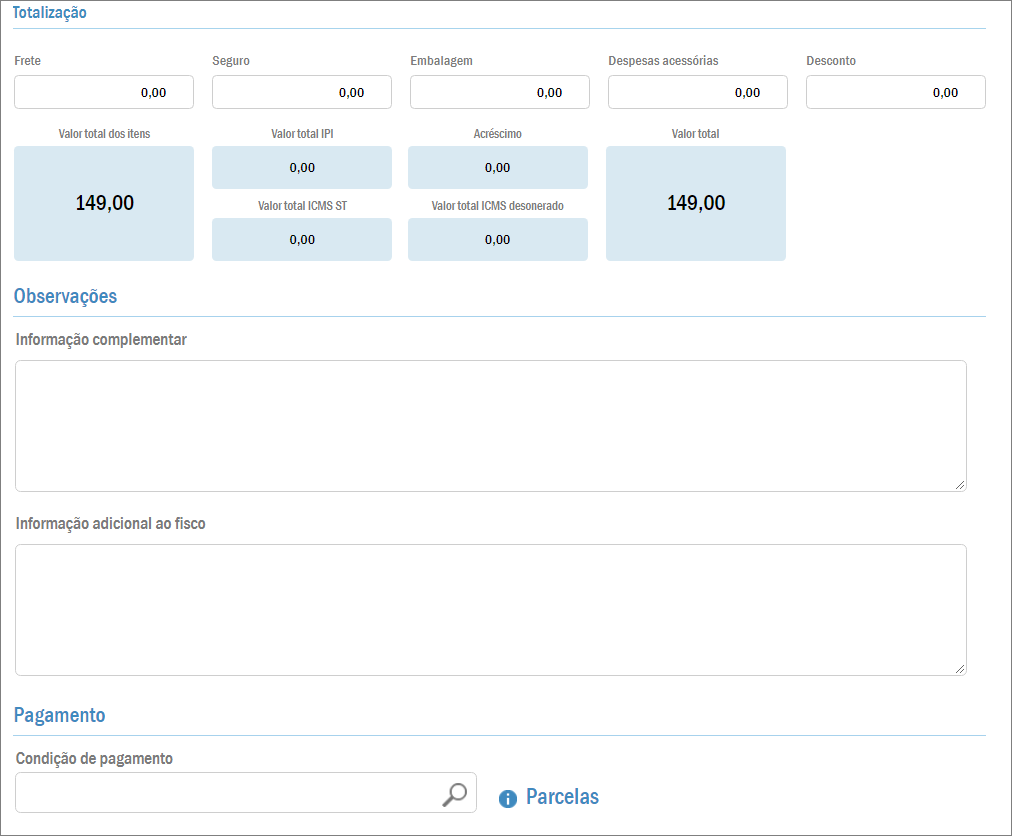
Task: Select the Desconto input box
Action: tap(896, 92)
